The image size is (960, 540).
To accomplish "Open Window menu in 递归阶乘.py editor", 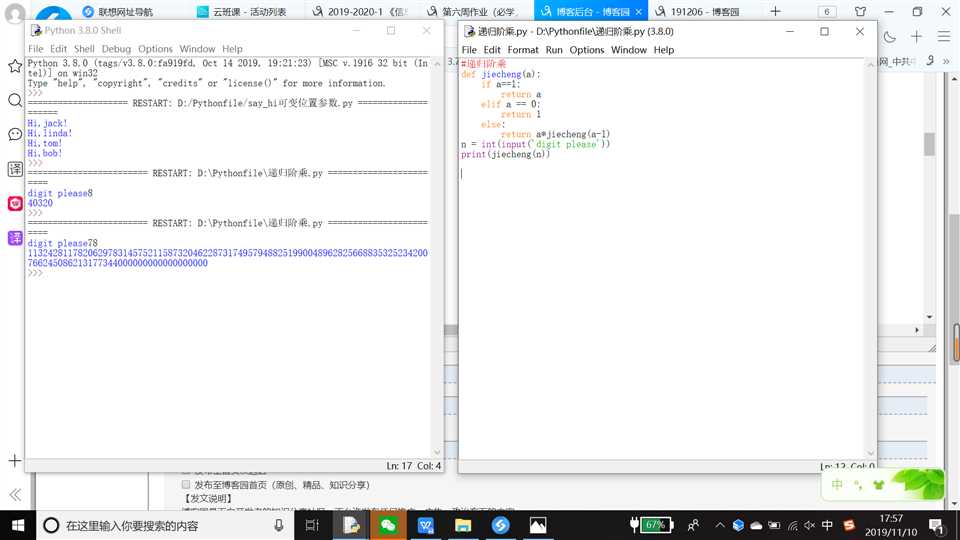I will [629, 50].
